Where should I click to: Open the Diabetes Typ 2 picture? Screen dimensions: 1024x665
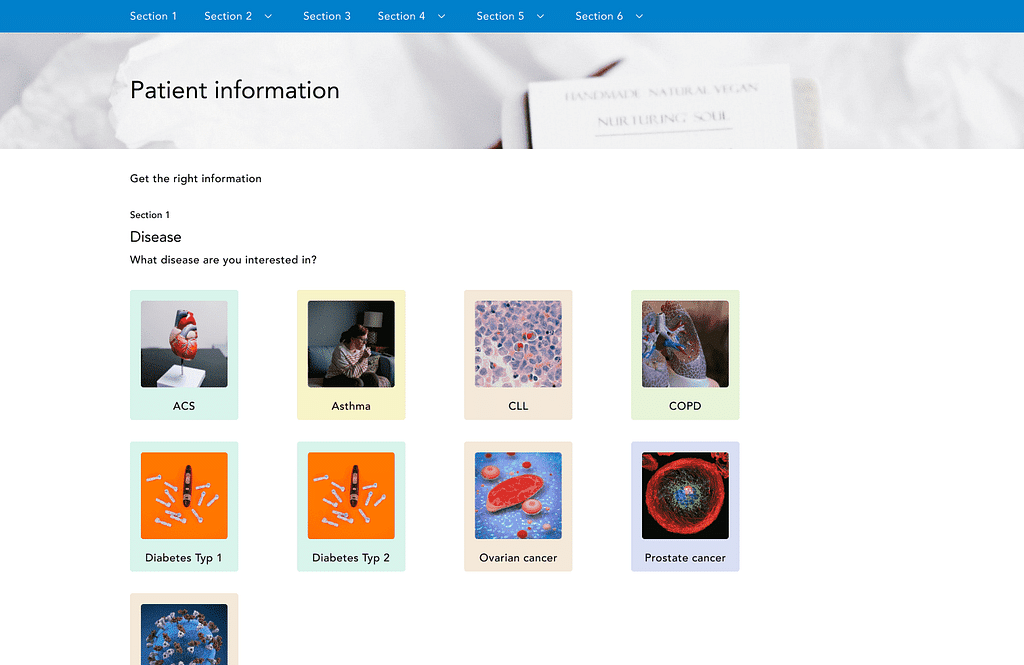point(351,496)
